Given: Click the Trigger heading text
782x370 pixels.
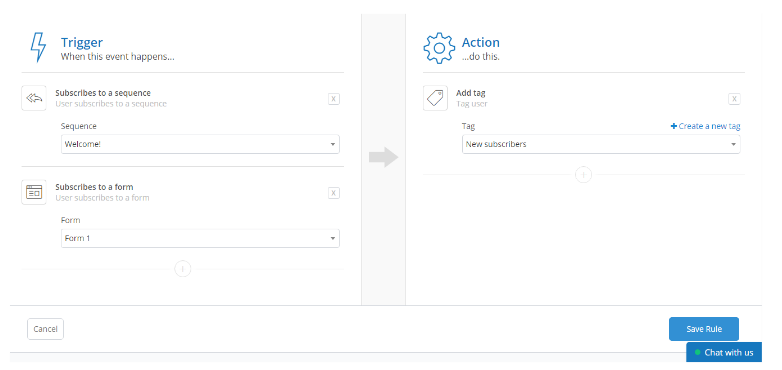Looking at the screenshot, I should pos(82,42).
